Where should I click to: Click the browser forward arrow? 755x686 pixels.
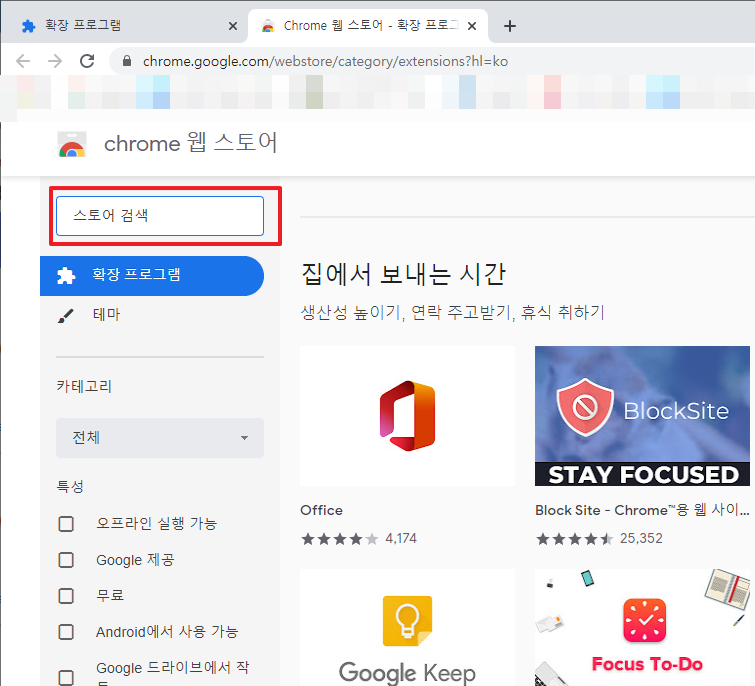click(55, 61)
